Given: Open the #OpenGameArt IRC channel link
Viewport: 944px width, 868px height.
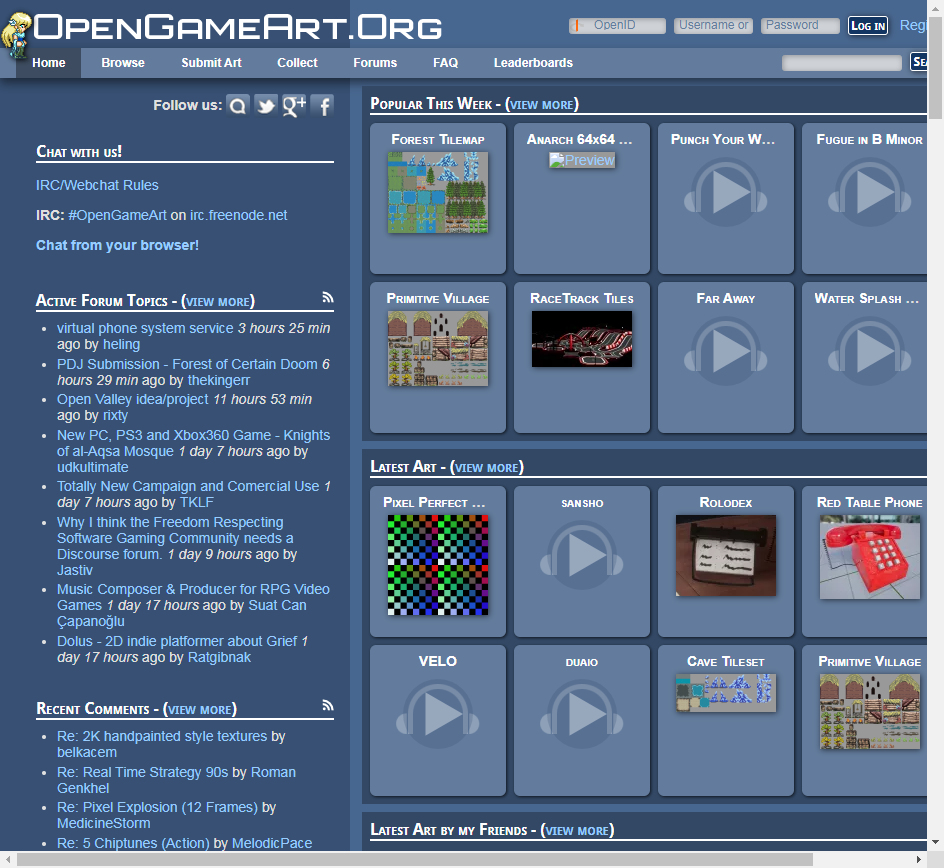Looking at the screenshot, I should [117, 215].
